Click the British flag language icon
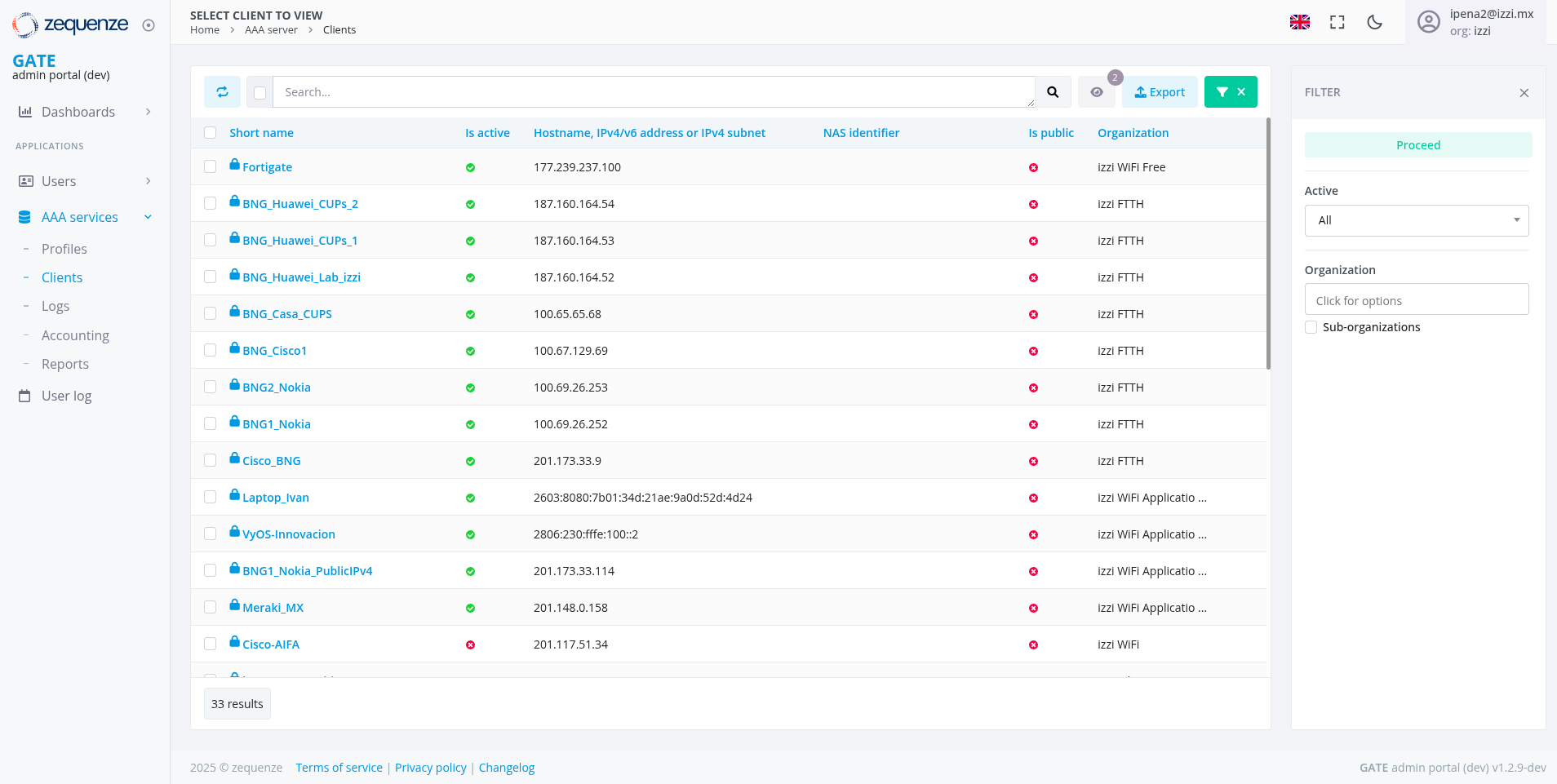Image resolution: width=1557 pixels, height=784 pixels. click(x=1300, y=22)
